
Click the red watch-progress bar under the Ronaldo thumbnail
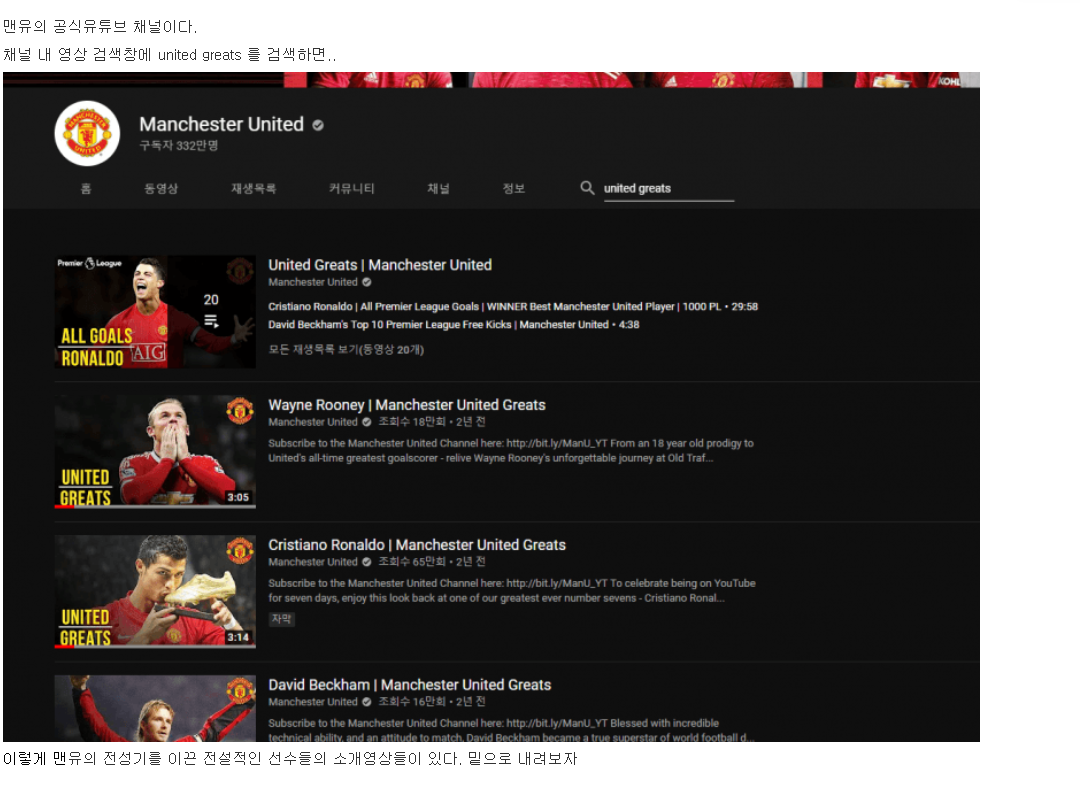65,647
